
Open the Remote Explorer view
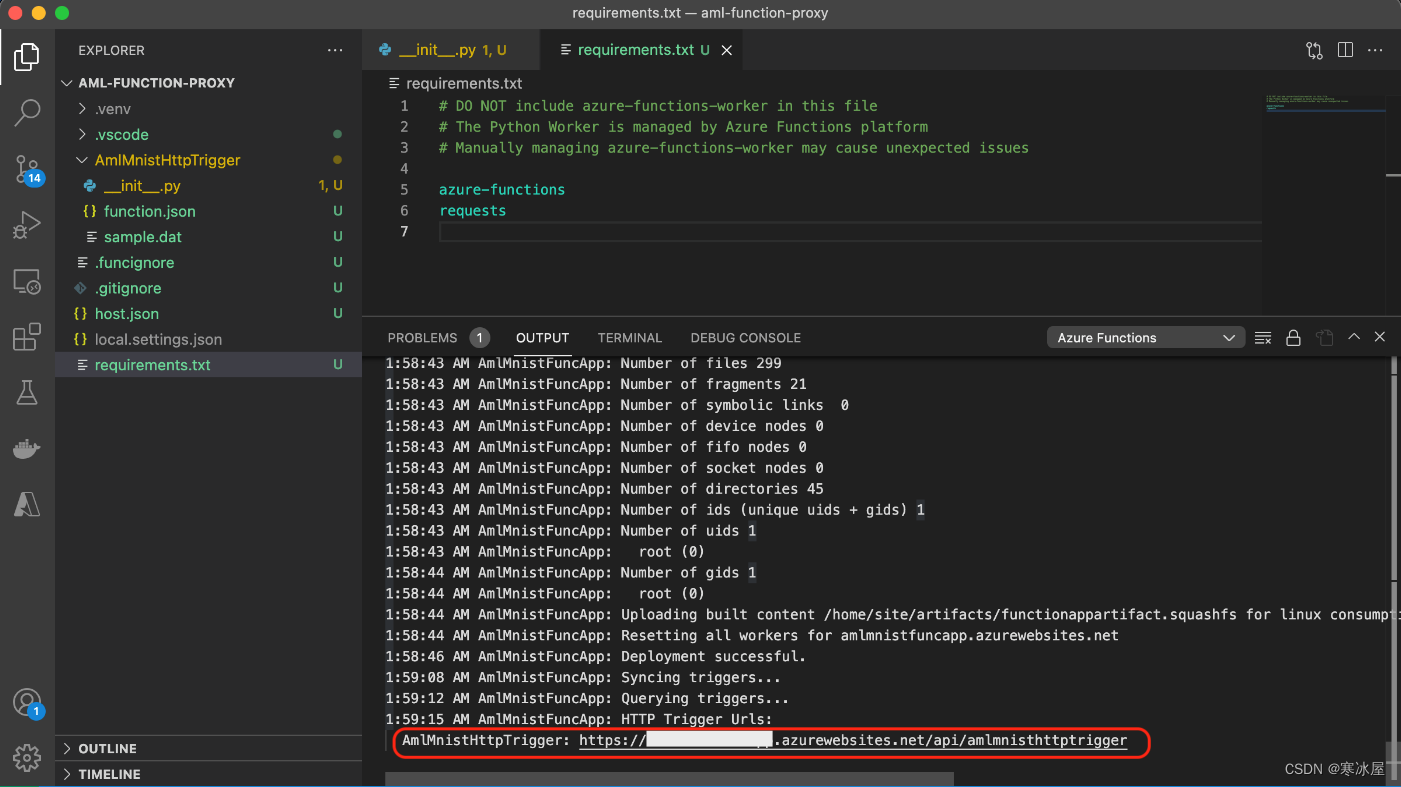27,282
